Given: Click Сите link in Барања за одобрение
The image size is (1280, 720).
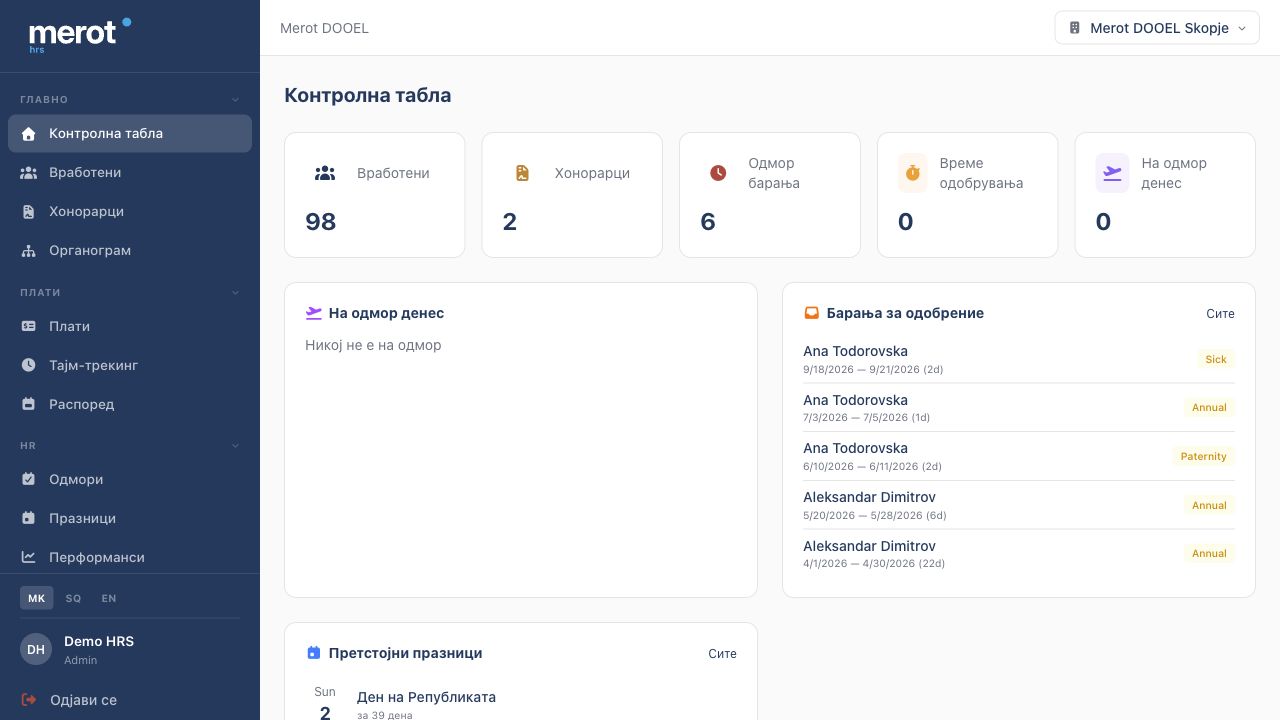Looking at the screenshot, I should (1220, 313).
